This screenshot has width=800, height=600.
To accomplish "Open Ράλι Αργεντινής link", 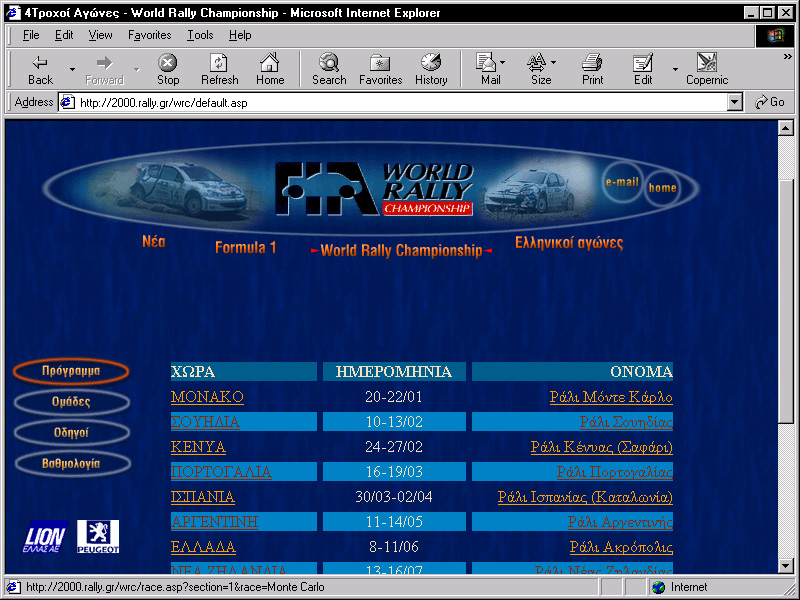I will tap(620, 522).
